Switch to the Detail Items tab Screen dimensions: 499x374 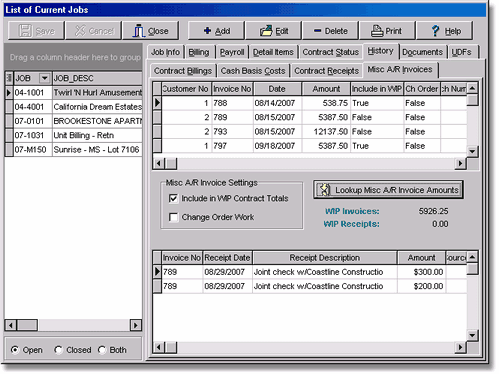point(273,52)
